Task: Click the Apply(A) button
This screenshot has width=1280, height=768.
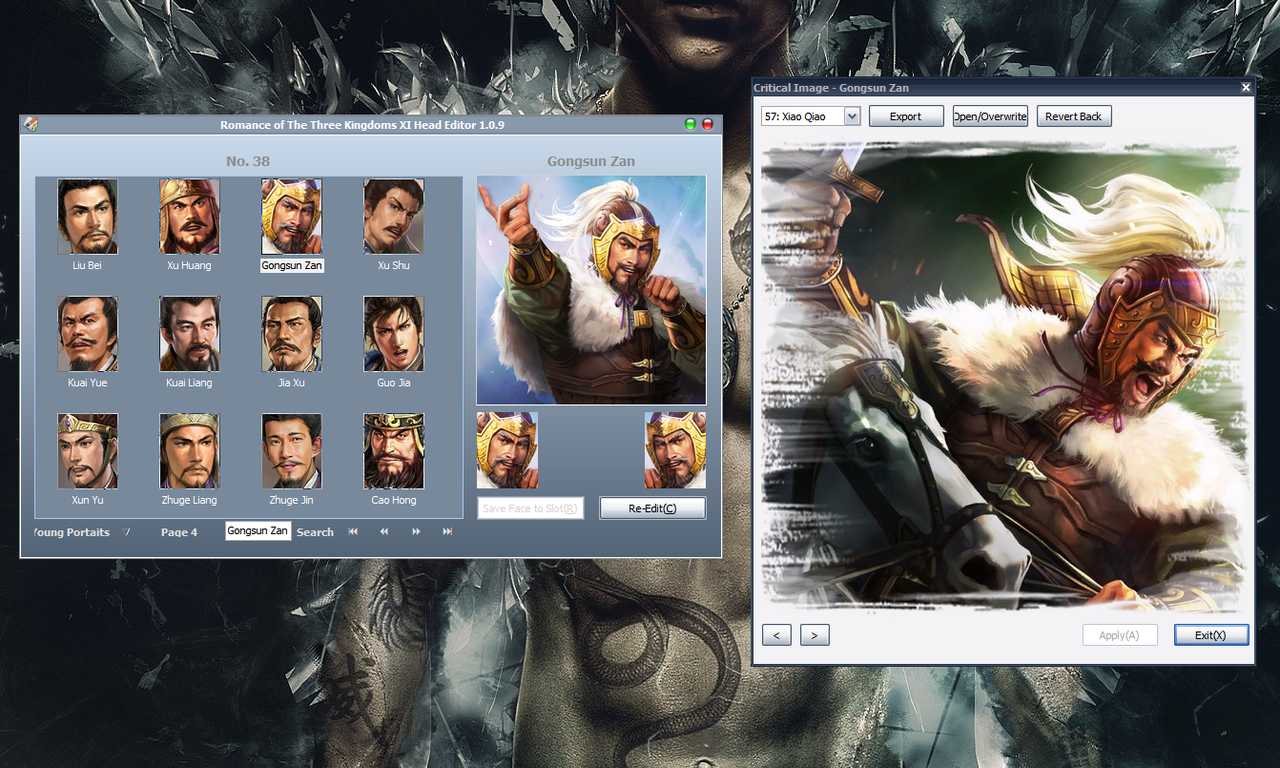Action: pos(1120,635)
